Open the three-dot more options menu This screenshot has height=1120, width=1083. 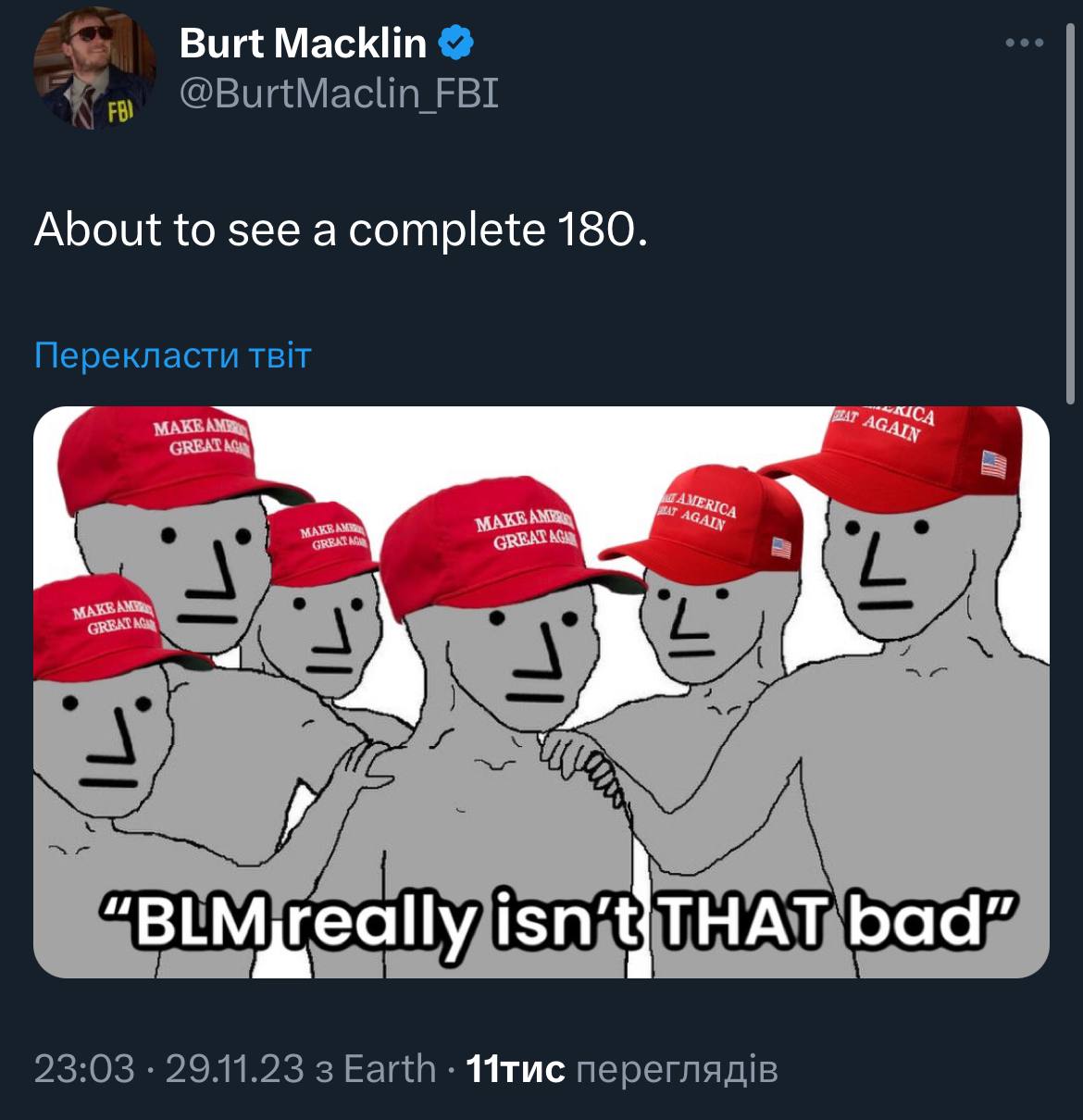[x=1026, y=43]
